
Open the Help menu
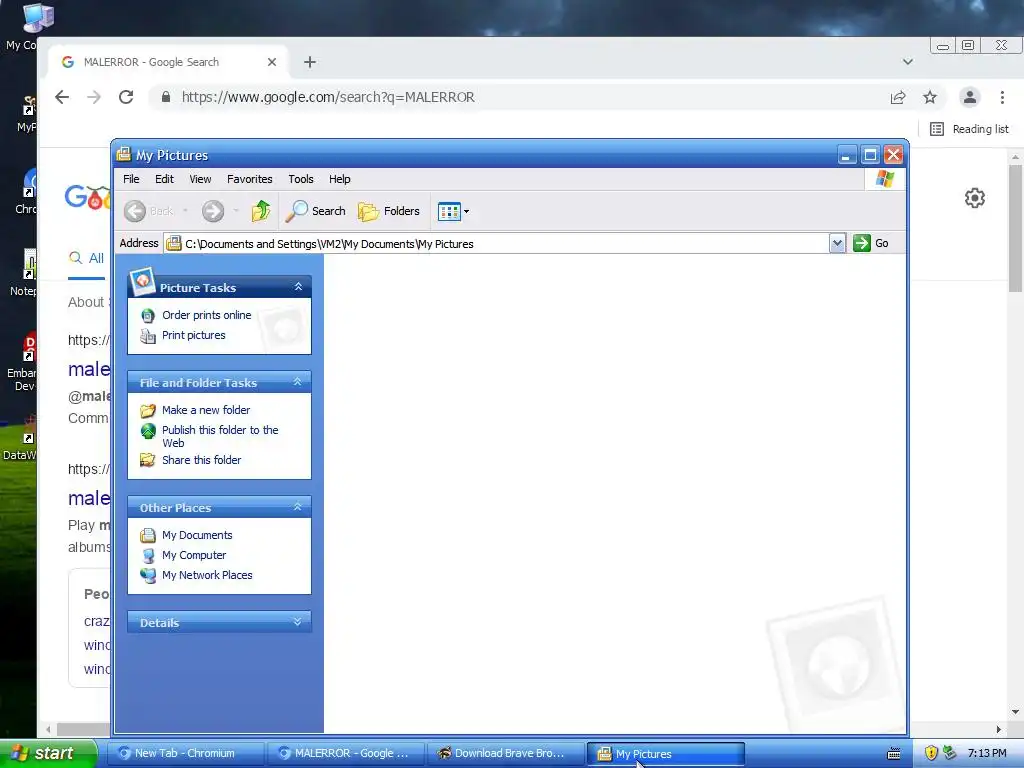[339, 179]
